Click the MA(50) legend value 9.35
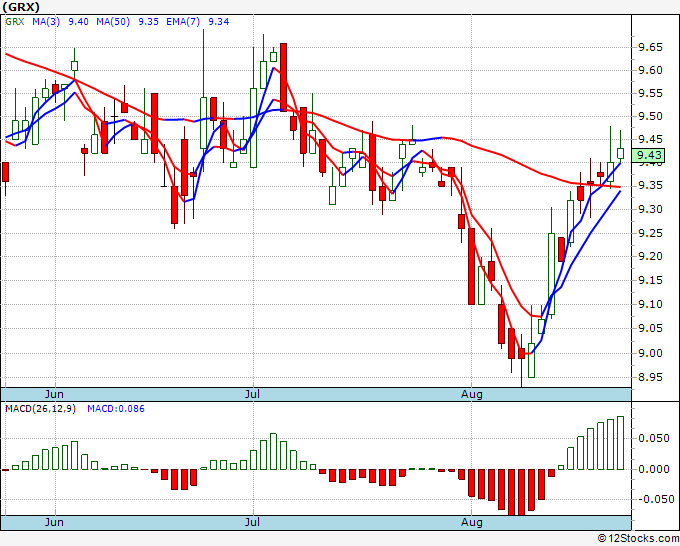The width and height of the screenshot is (680, 546). coord(148,22)
